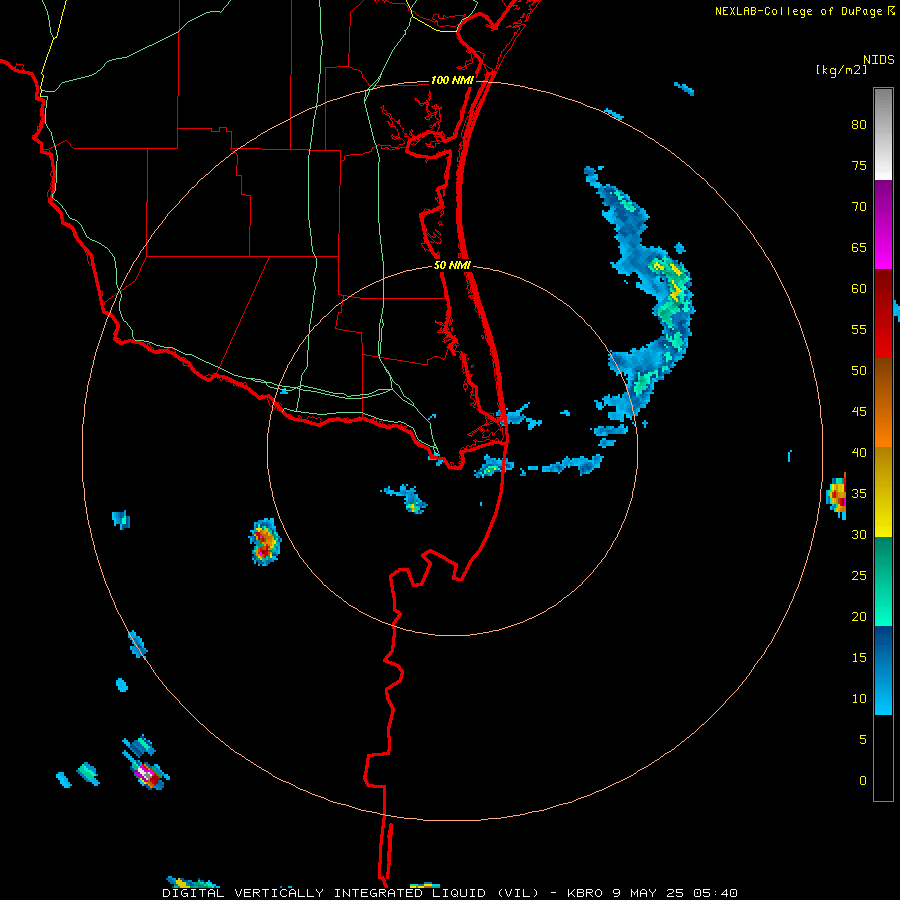The width and height of the screenshot is (900, 900).
Task: Click the 65 value on the color scale
Action: (x=859, y=247)
